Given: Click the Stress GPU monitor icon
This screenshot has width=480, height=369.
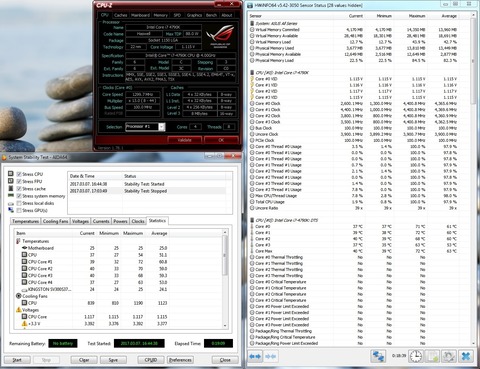Looking at the screenshot, I should click(11, 210).
